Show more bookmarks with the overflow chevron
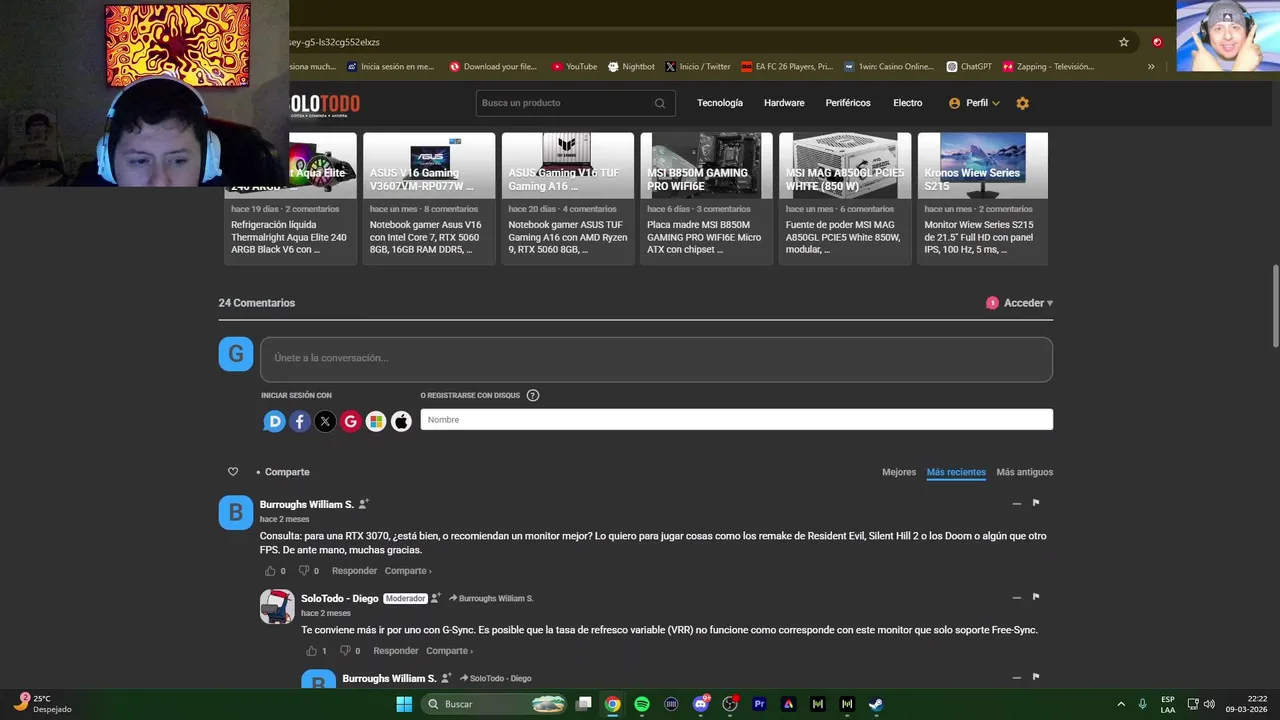The width and height of the screenshot is (1280, 720). point(1151,67)
